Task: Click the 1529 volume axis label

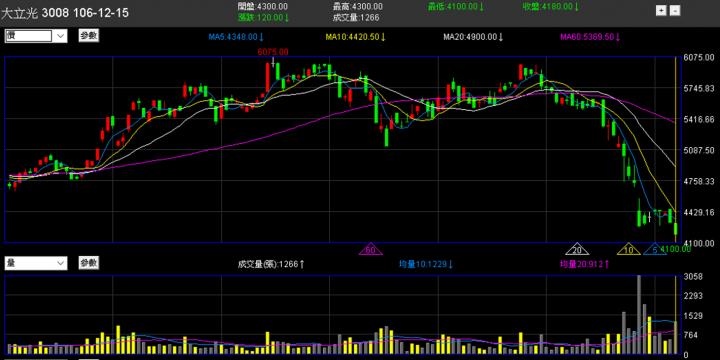Action: click(x=693, y=315)
